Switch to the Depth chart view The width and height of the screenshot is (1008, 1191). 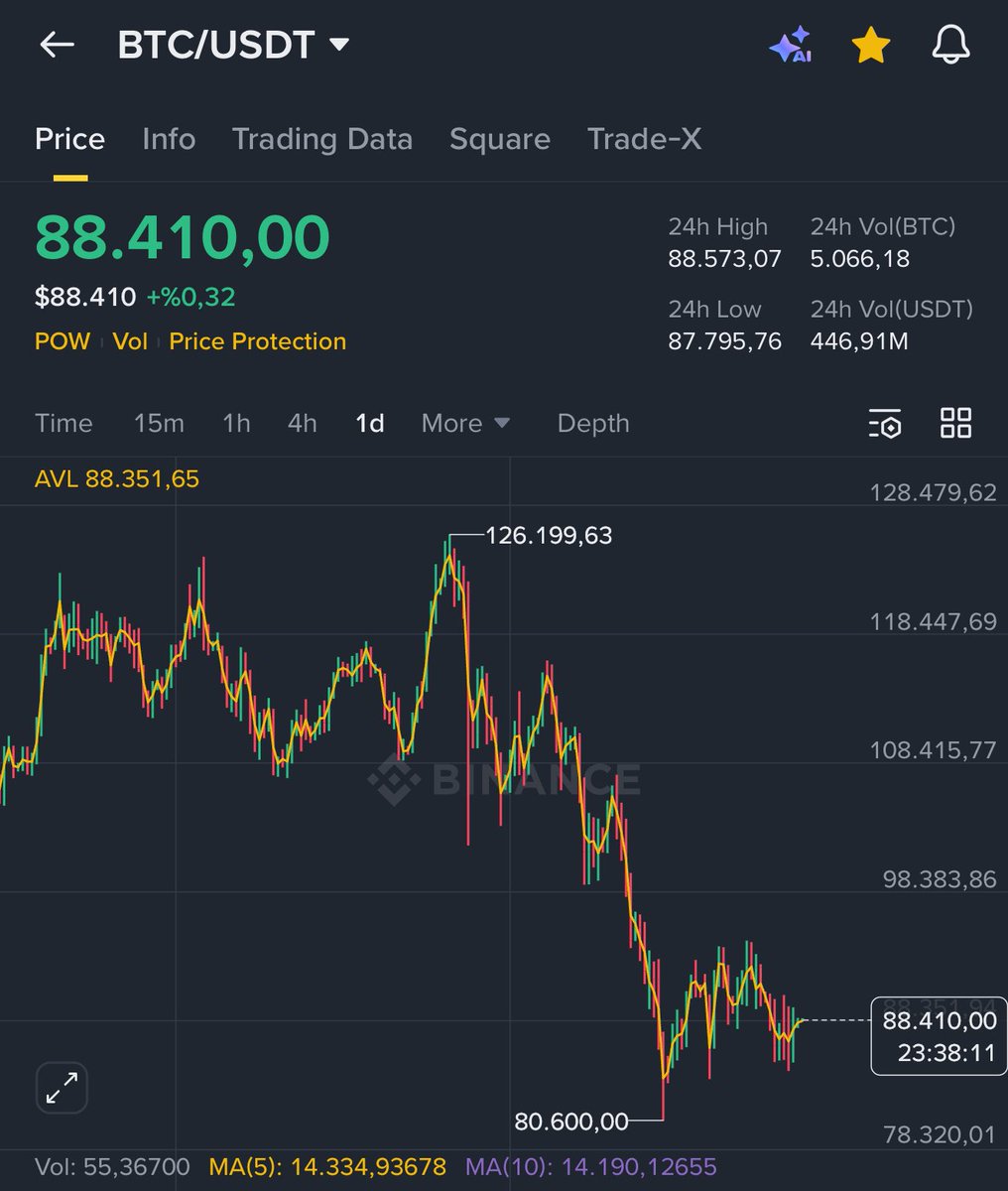(x=593, y=424)
